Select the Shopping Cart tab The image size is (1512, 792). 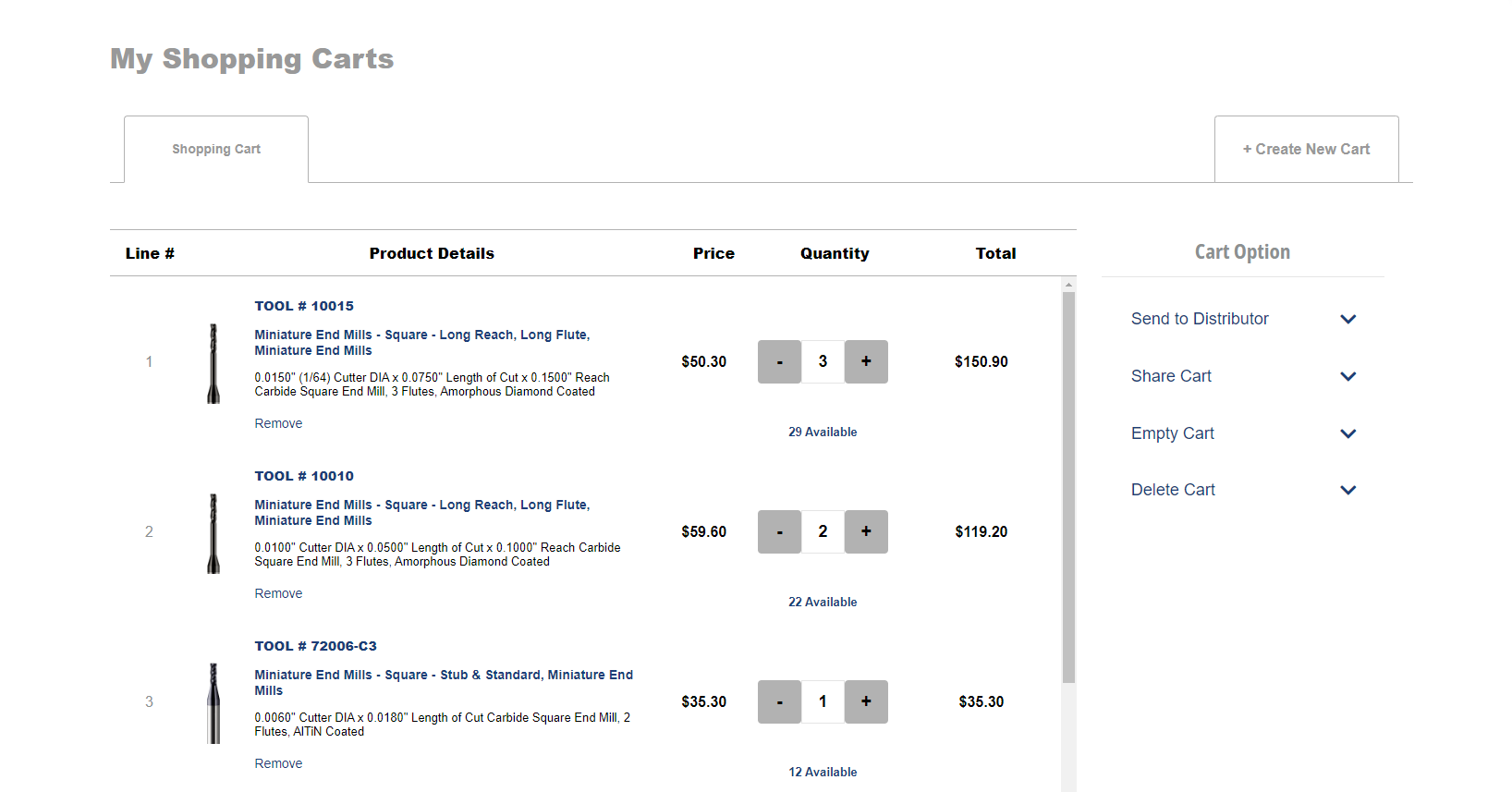(216, 149)
